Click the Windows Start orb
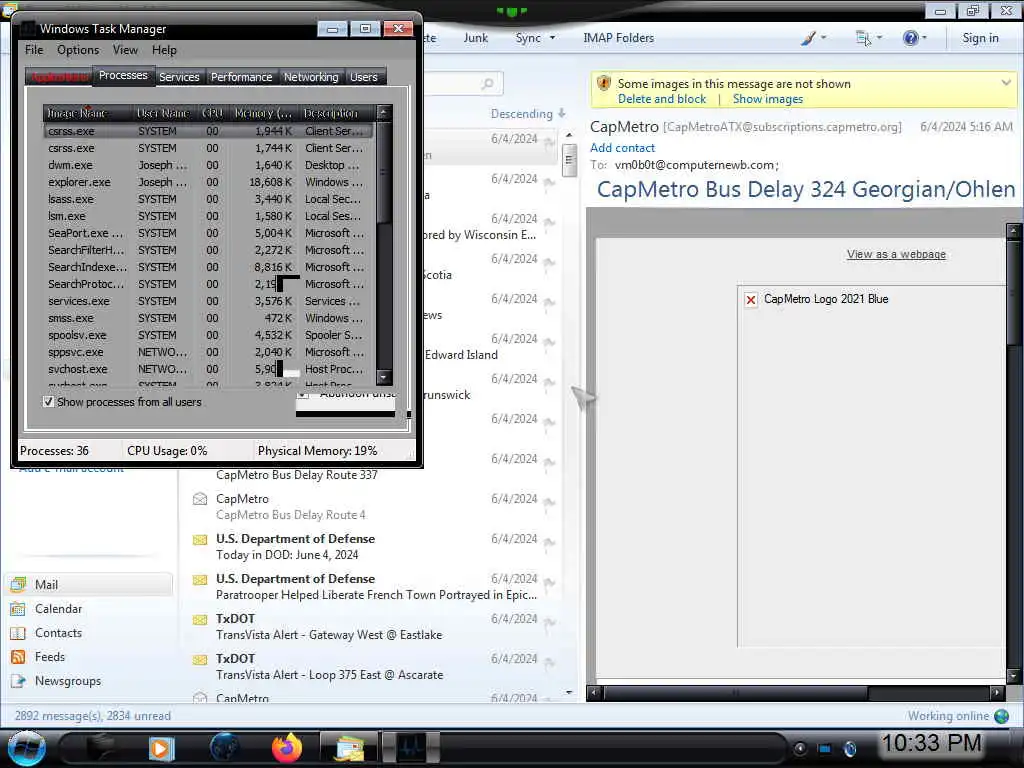Image resolution: width=1024 pixels, height=768 pixels. point(25,748)
